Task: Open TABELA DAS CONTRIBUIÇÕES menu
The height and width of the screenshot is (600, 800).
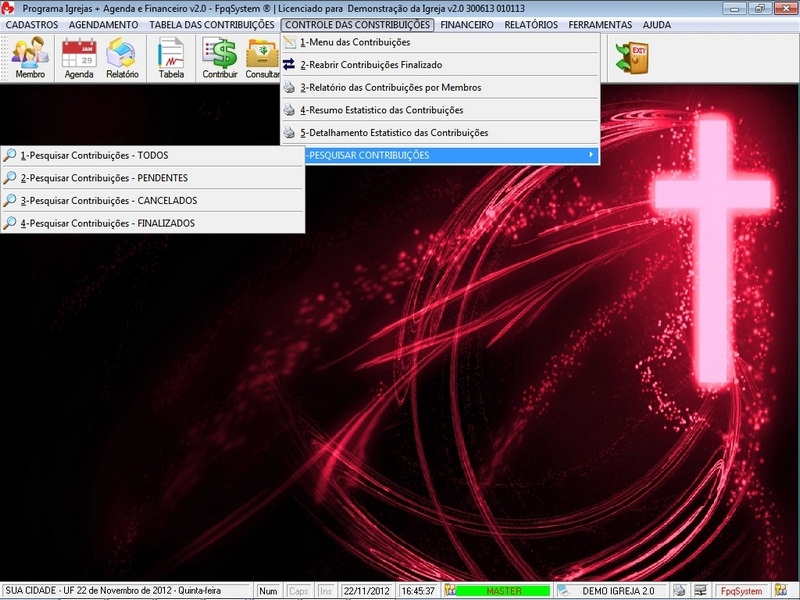Action: coord(212,24)
